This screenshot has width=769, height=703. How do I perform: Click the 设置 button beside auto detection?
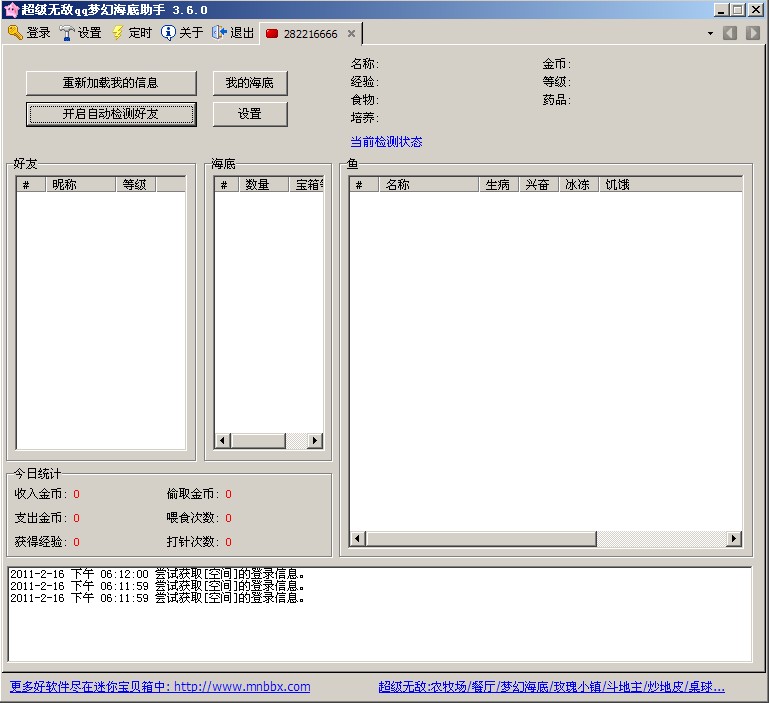(250, 114)
